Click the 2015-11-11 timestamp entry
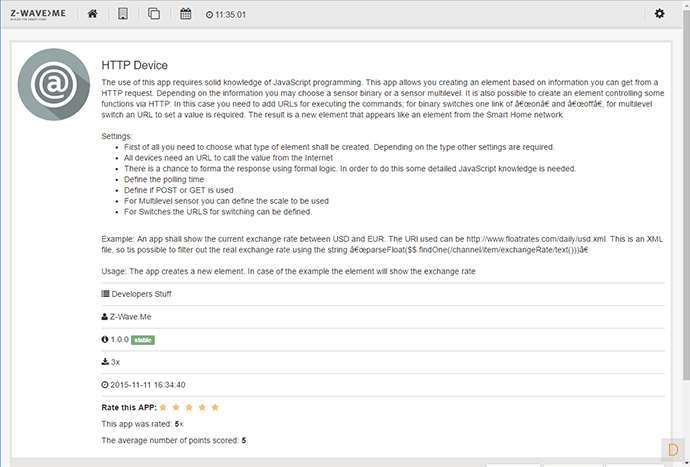 [x=149, y=385]
